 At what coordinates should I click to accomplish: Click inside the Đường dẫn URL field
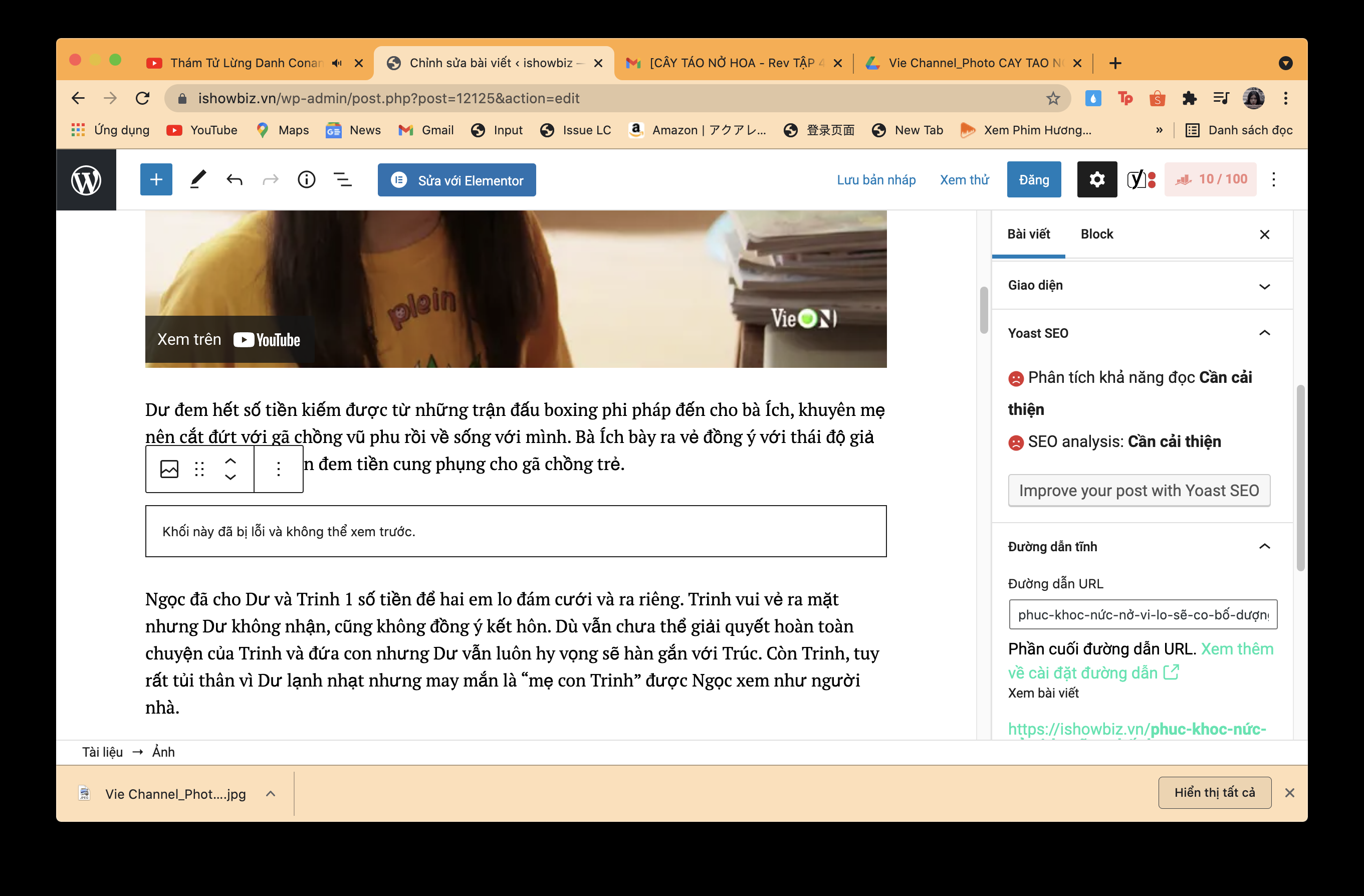(x=1143, y=614)
